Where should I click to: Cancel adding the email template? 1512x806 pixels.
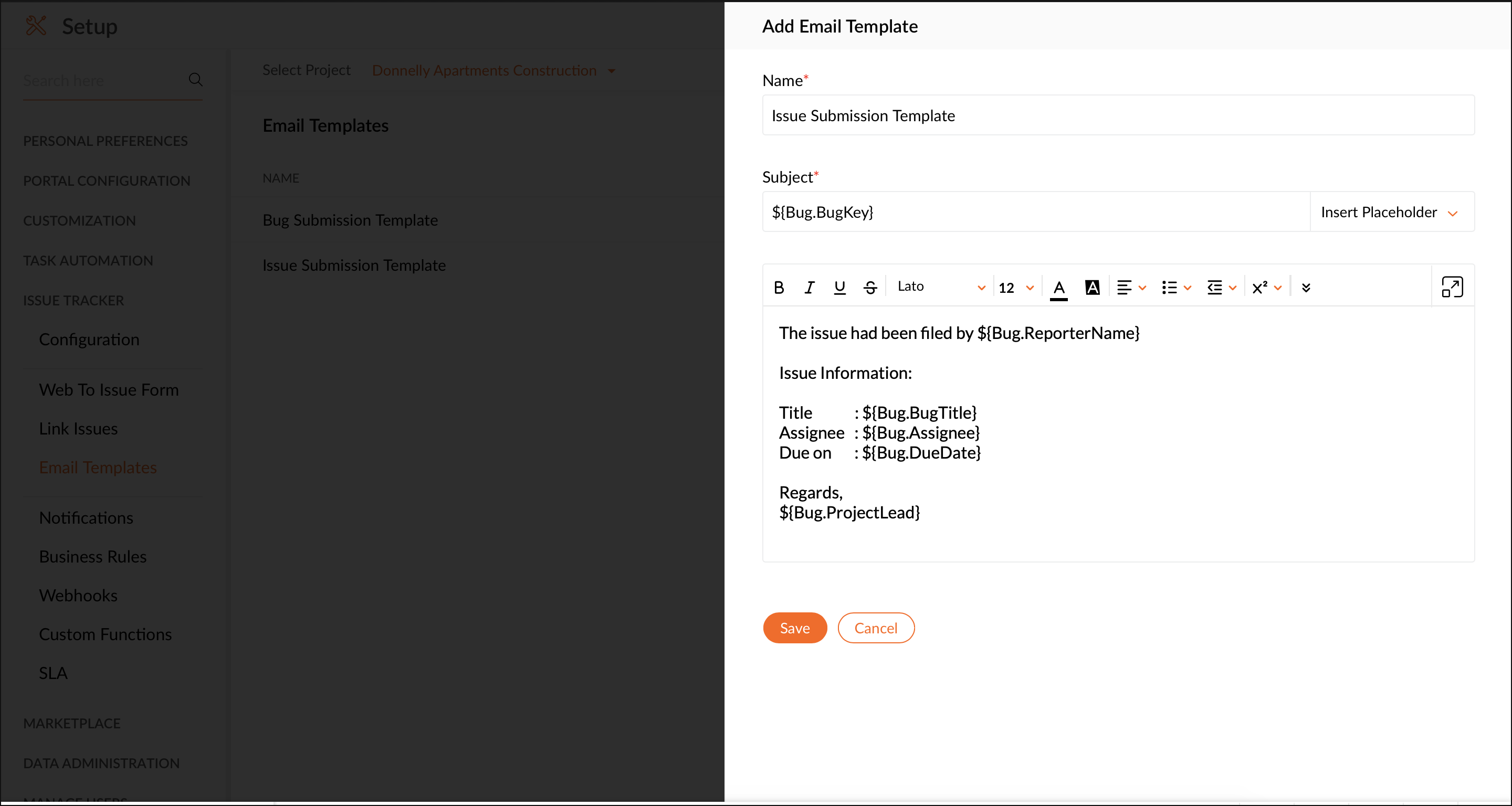pyautogui.click(x=875, y=628)
